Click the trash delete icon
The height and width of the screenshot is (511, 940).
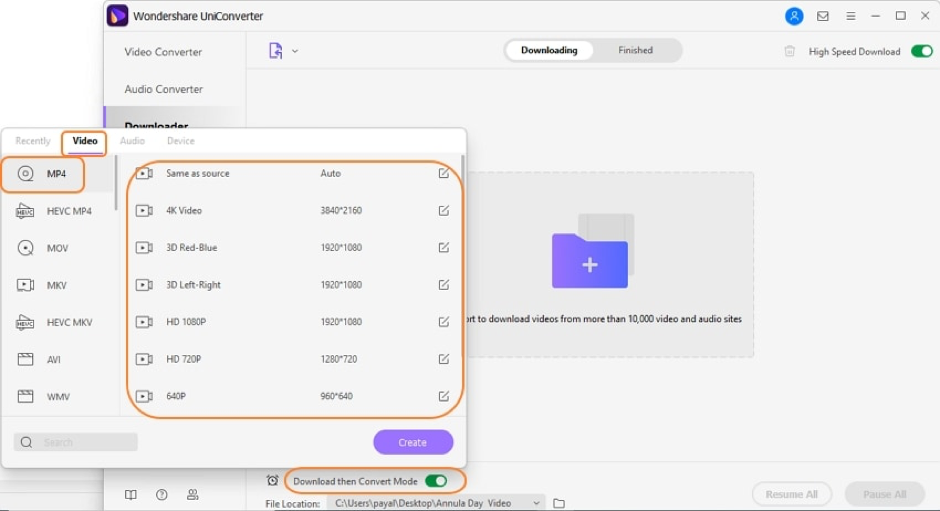pos(790,51)
